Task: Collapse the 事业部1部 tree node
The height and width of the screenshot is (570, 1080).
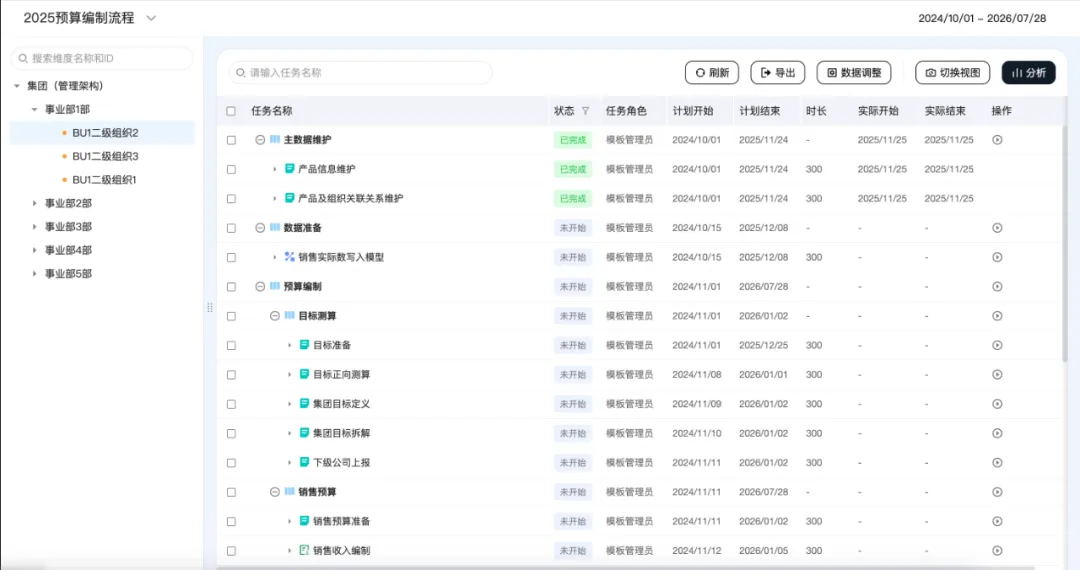Action: pyautogui.click(x=34, y=109)
